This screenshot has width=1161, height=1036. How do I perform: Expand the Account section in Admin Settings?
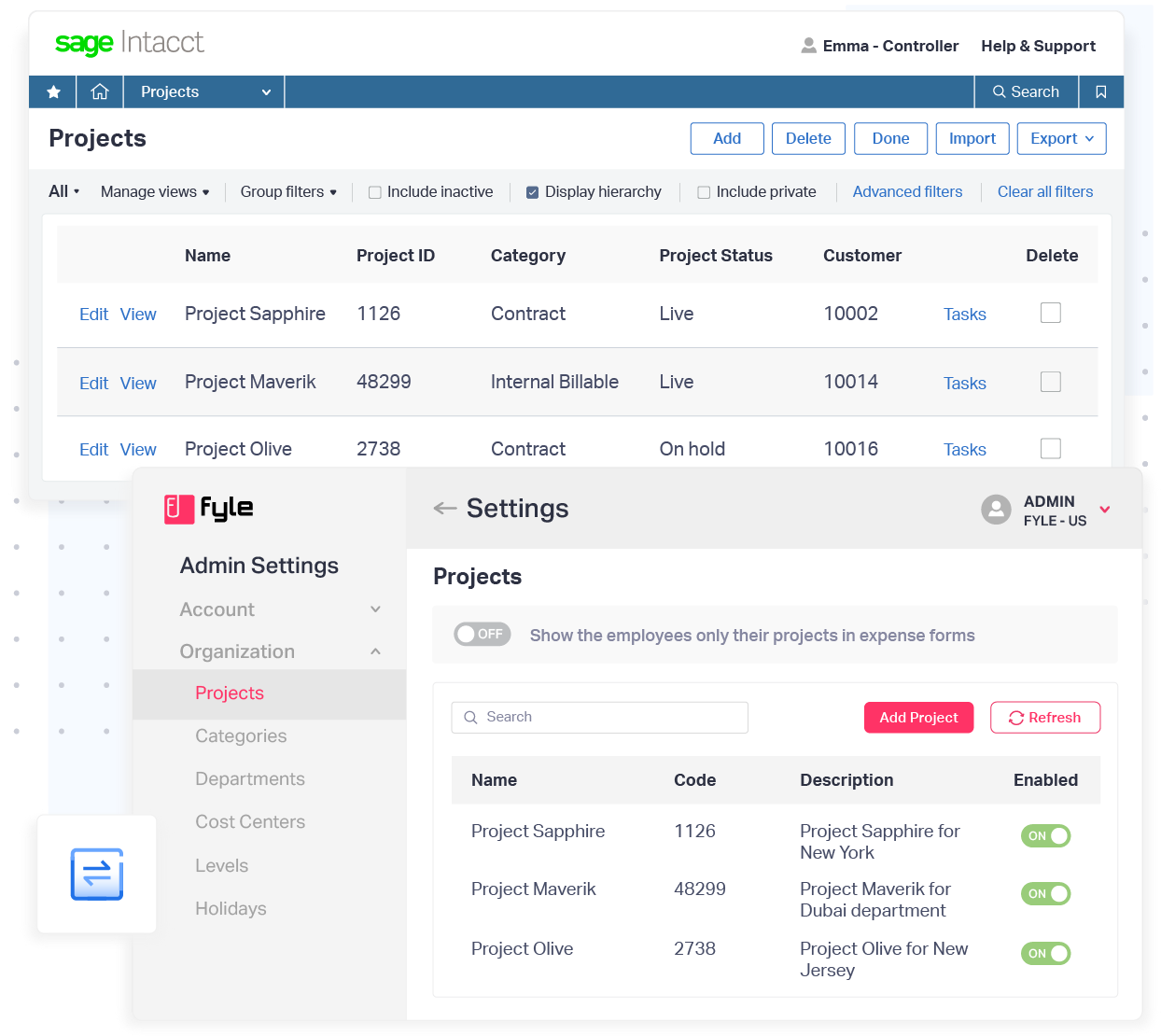(280, 609)
